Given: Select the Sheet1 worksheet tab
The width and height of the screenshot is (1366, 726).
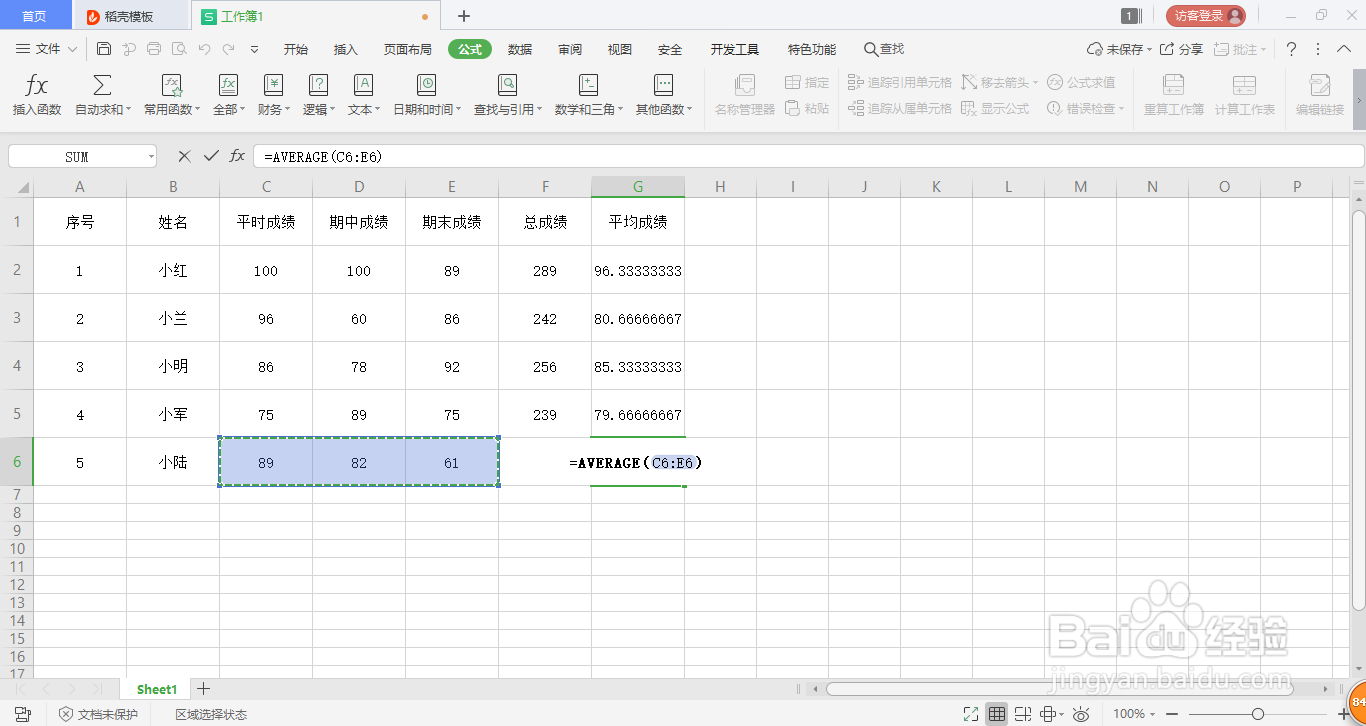Looking at the screenshot, I should pos(155,689).
